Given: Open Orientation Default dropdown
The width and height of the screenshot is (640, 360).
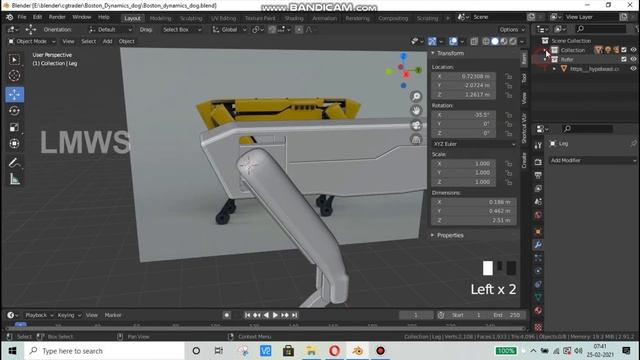Looking at the screenshot, I should (110, 29).
